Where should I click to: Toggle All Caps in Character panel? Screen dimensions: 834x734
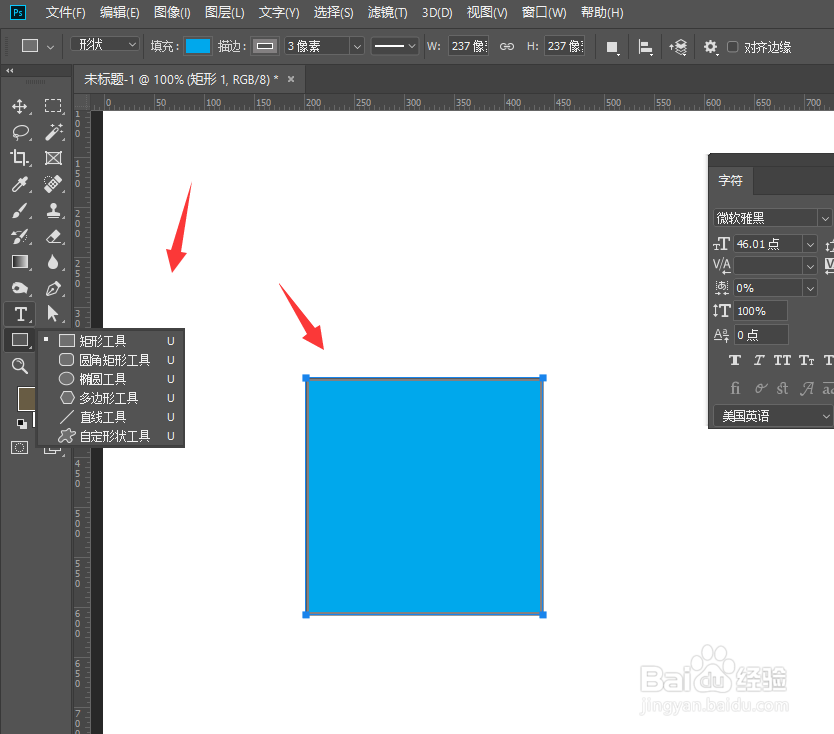coord(782,361)
